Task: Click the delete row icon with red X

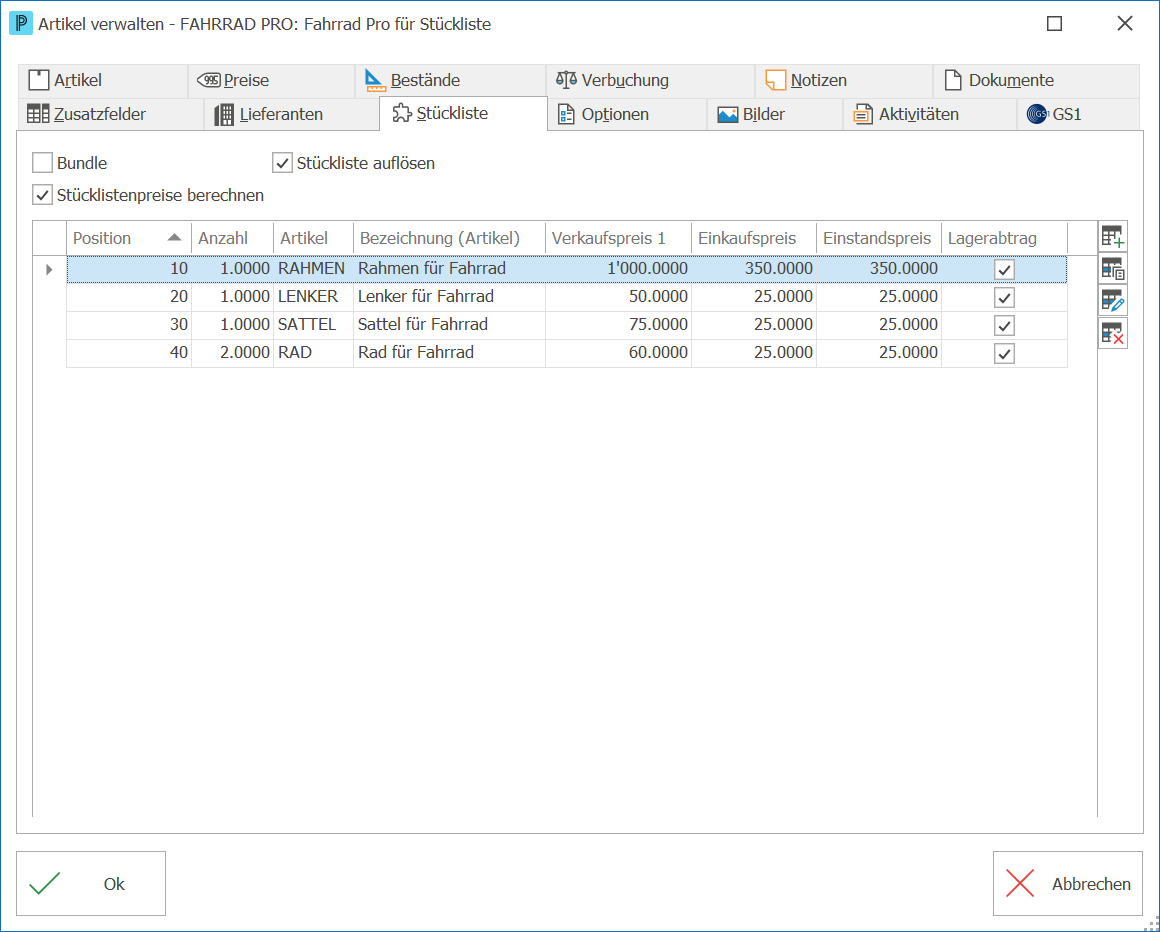Action: click(1113, 333)
